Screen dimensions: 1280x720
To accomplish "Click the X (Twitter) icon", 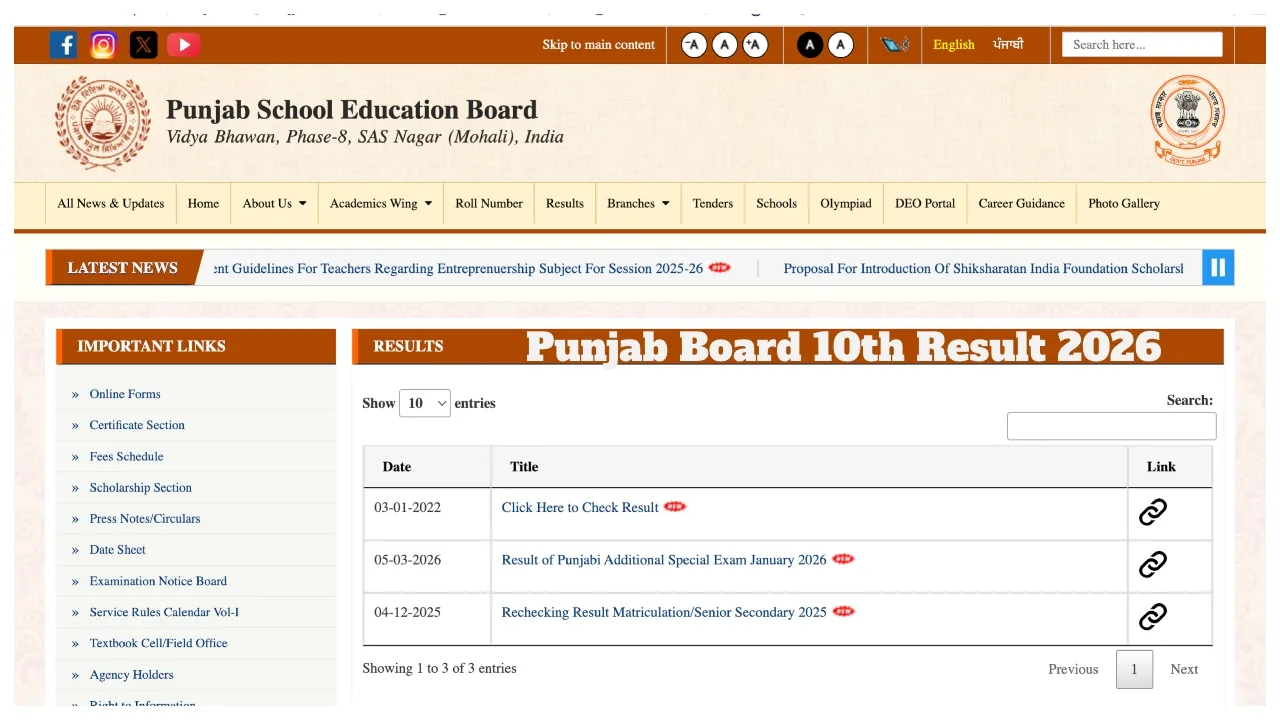I will [x=144, y=45].
